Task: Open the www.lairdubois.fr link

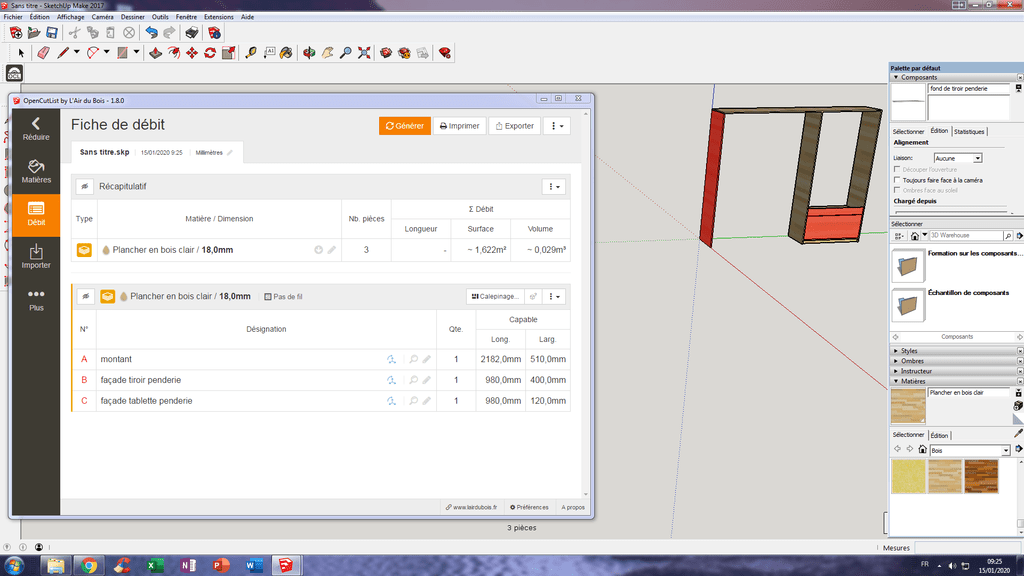Action: pyautogui.click(x=472, y=507)
